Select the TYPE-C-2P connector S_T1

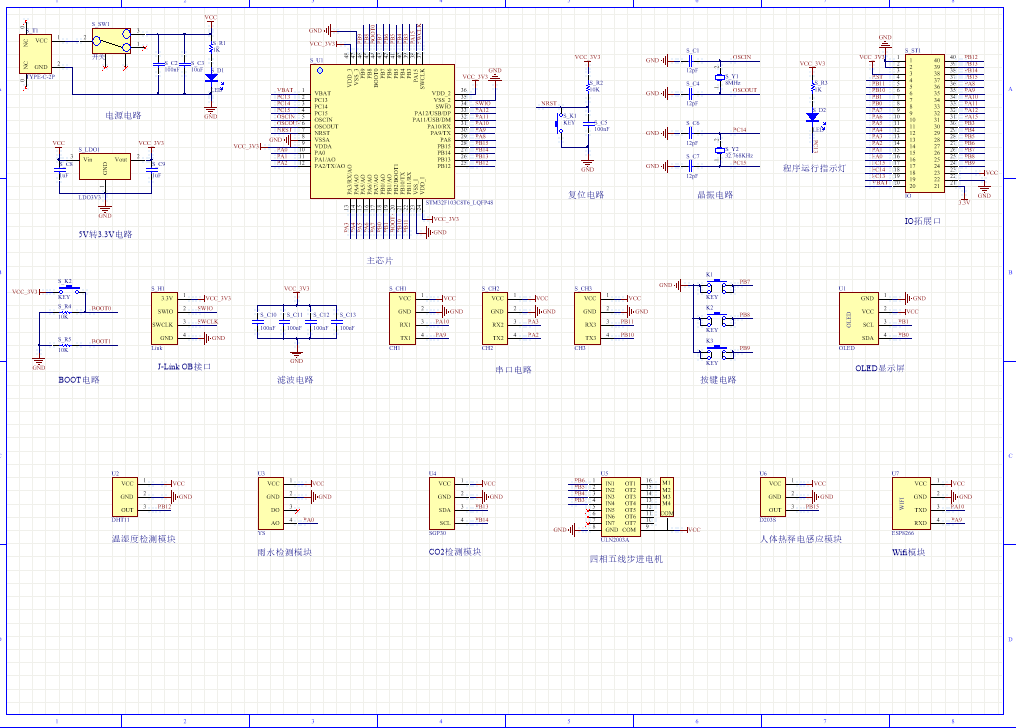[x=37, y=53]
